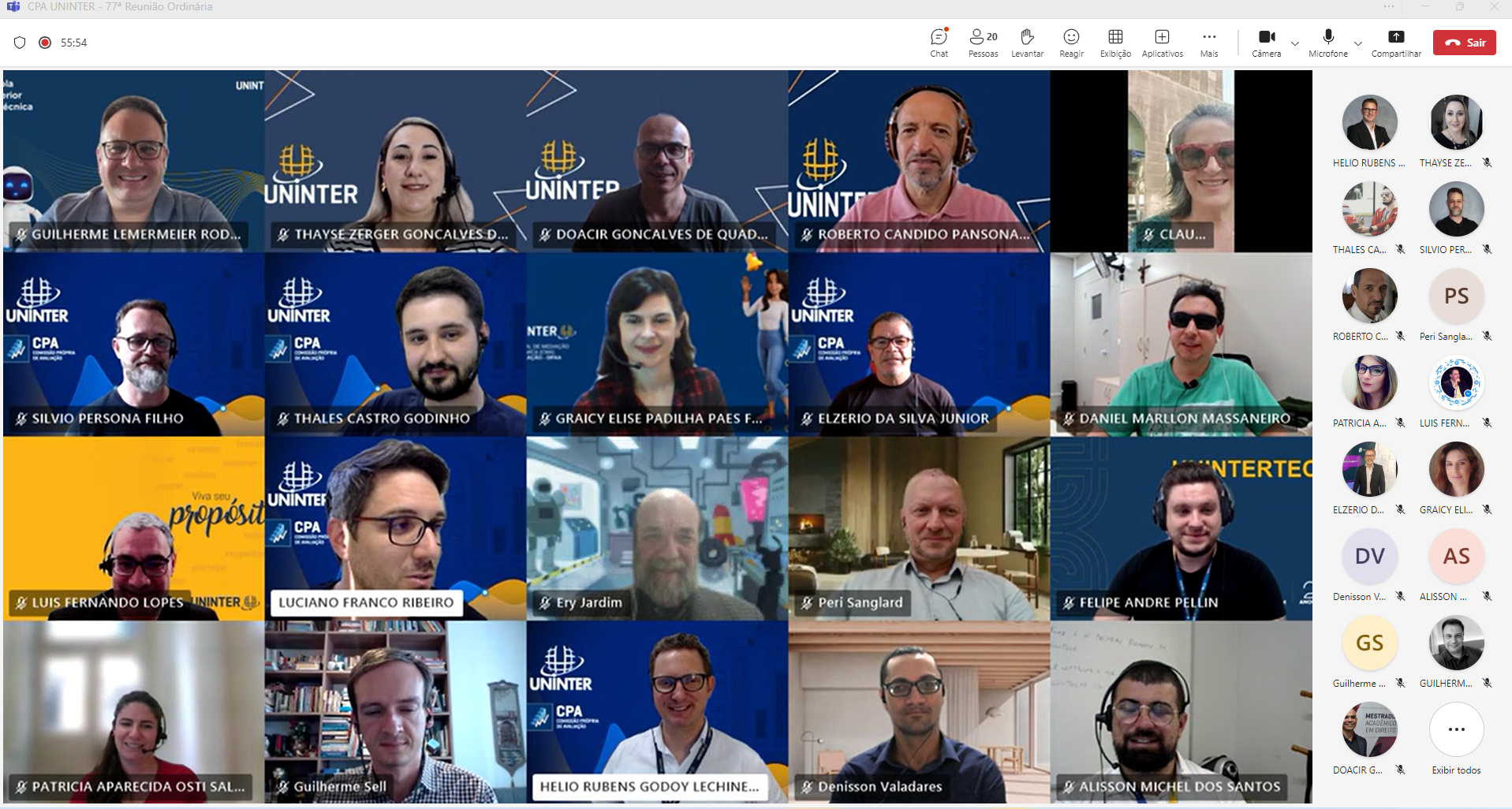Toggle the Microfone mute state
Viewport: 1512px width, 809px height.
(x=1328, y=43)
